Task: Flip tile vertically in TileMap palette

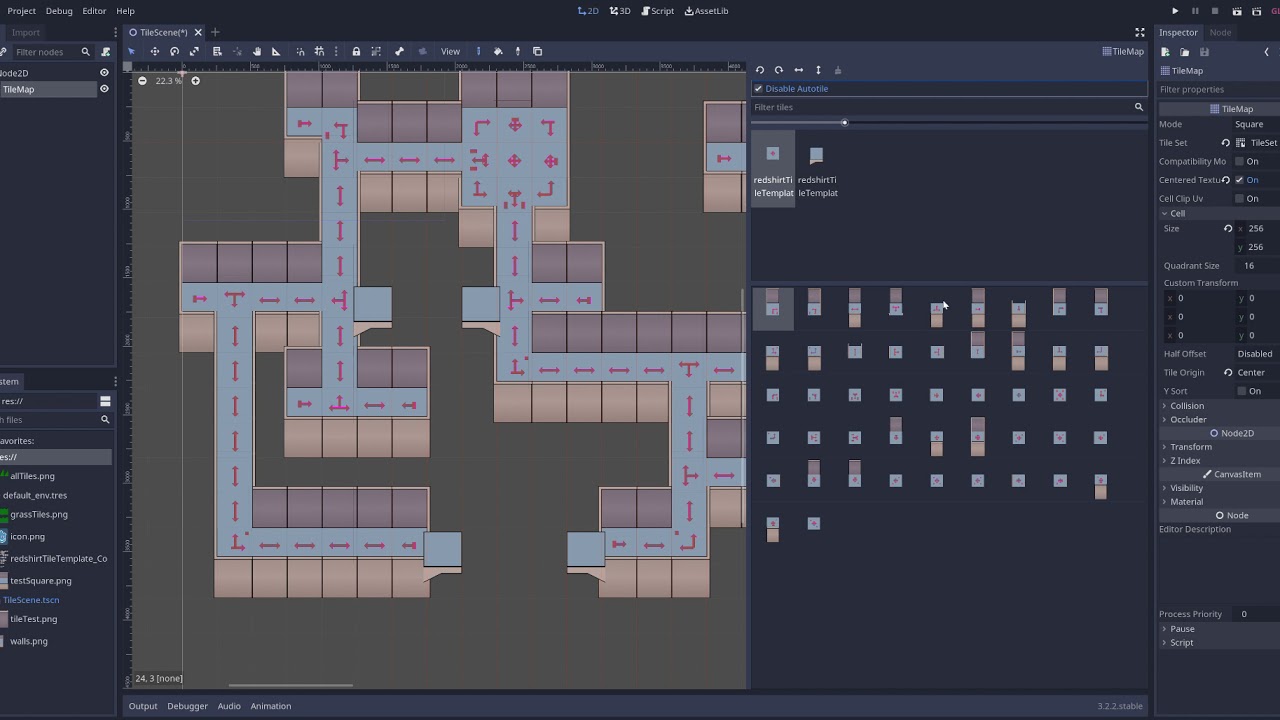Action: tap(818, 70)
